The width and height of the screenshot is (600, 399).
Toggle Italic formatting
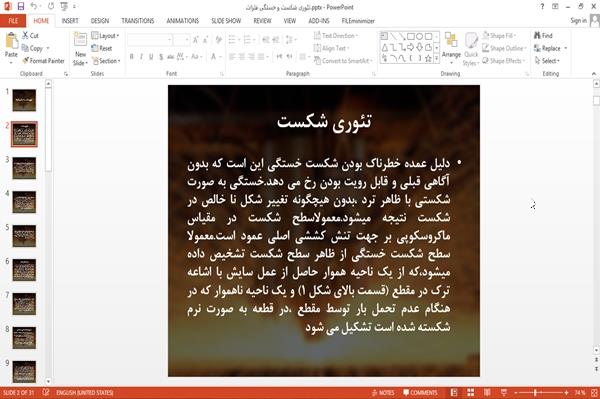[141, 57]
